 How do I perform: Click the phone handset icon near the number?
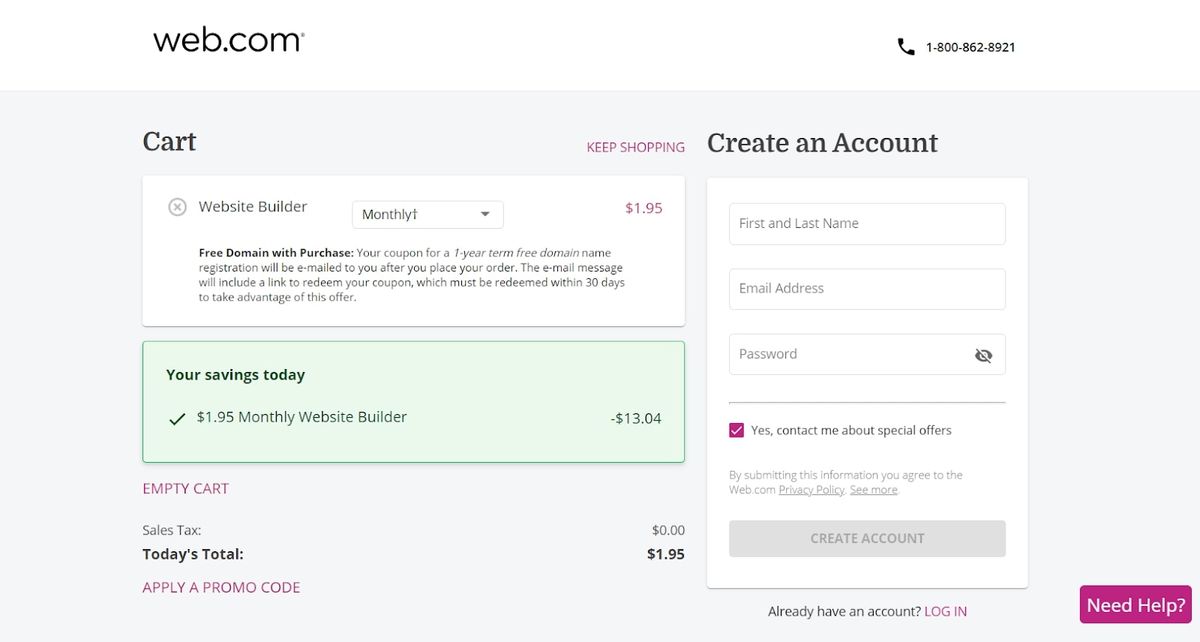pyautogui.click(x=905, y=45)
